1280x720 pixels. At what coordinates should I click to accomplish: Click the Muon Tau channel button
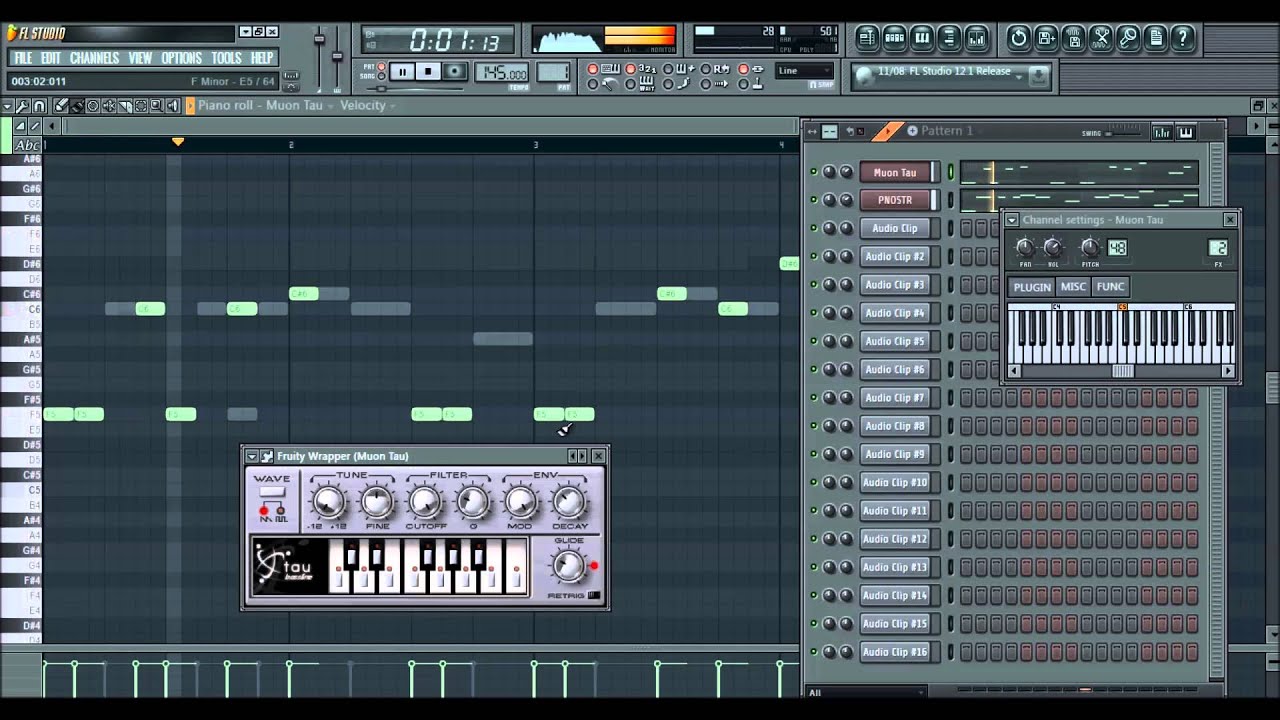(895, 172)
